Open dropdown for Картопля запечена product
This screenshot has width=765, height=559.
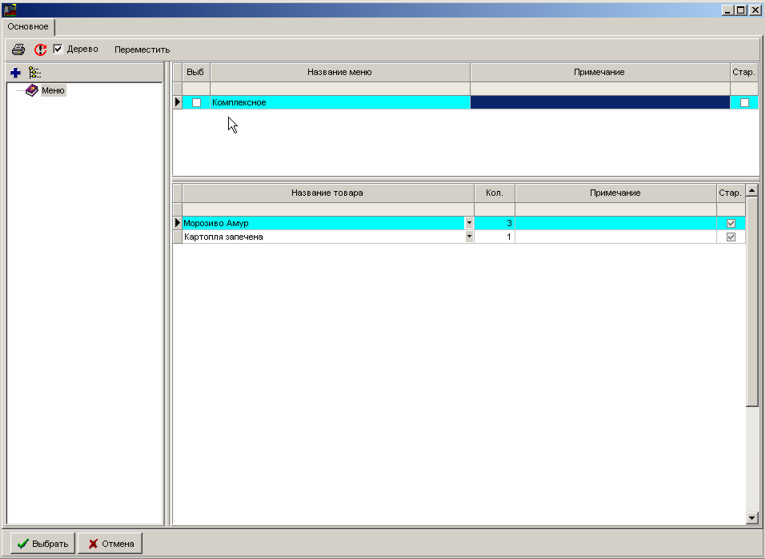[x=469, y=237]
